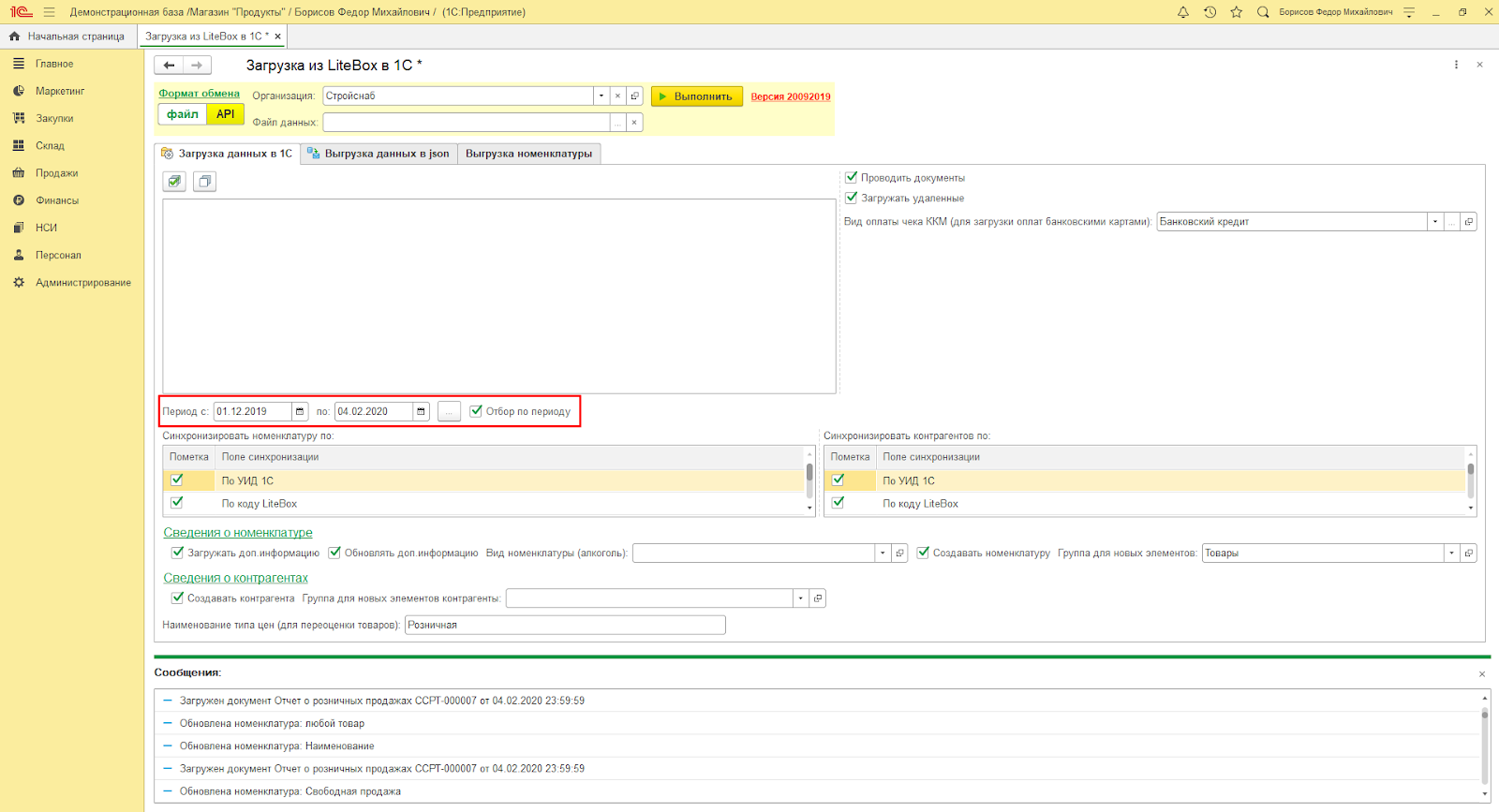
Task: Click messages list scrollbar
Action: tap(1485, 746)
